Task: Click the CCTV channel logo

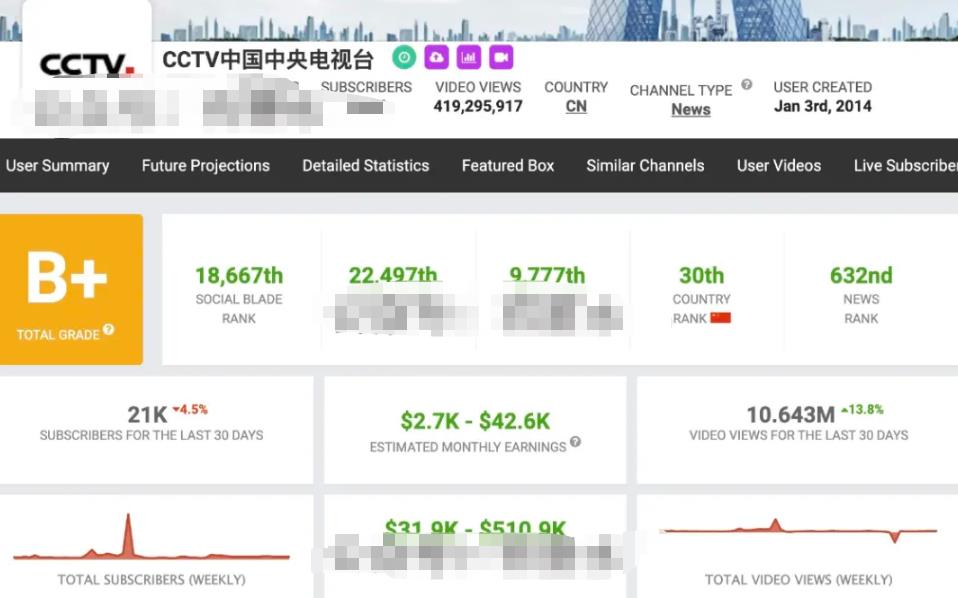Action: [86, 66]
